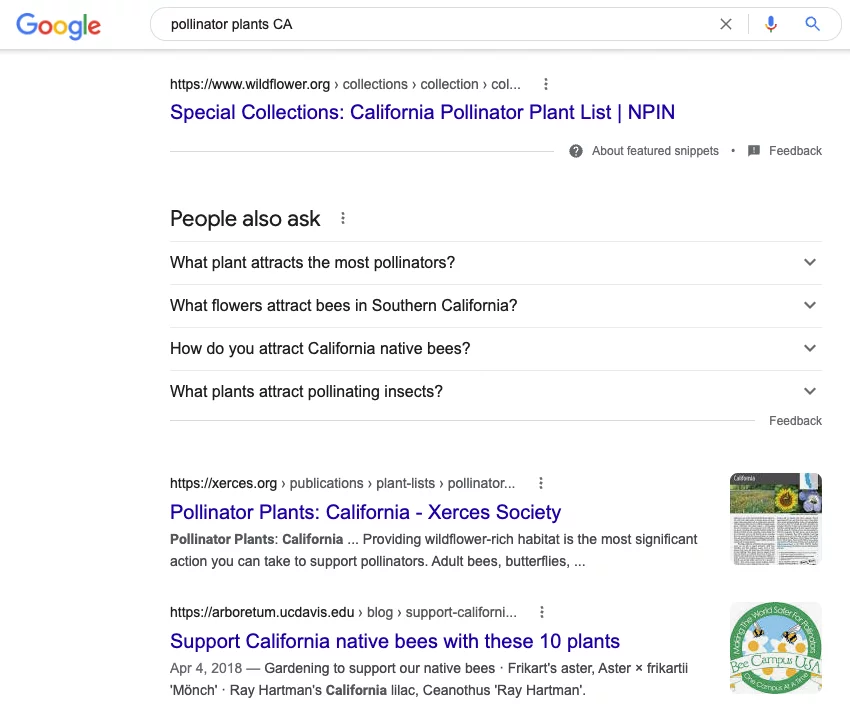Viewport: 850px width, 723px height.
Task: Click 'What plants attract pollinating insects?' text
Action: point(306,391)
